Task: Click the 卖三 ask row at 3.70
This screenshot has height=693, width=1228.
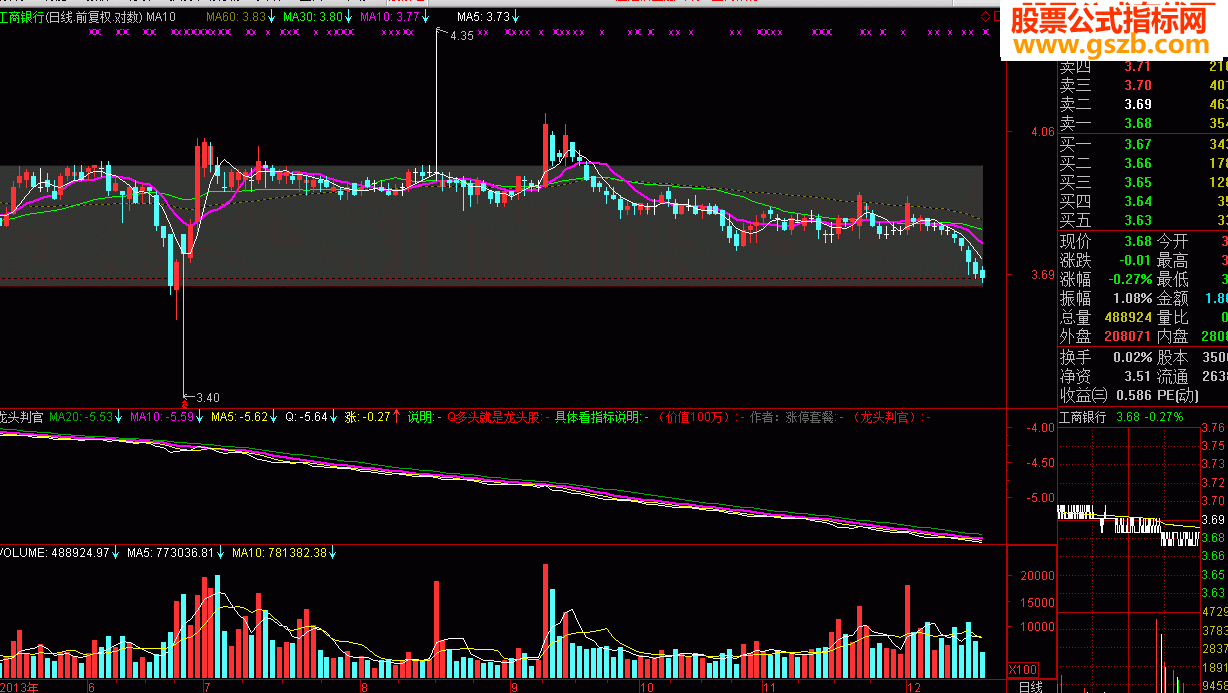Action: pyautogui.click(x=1142, y=85)
